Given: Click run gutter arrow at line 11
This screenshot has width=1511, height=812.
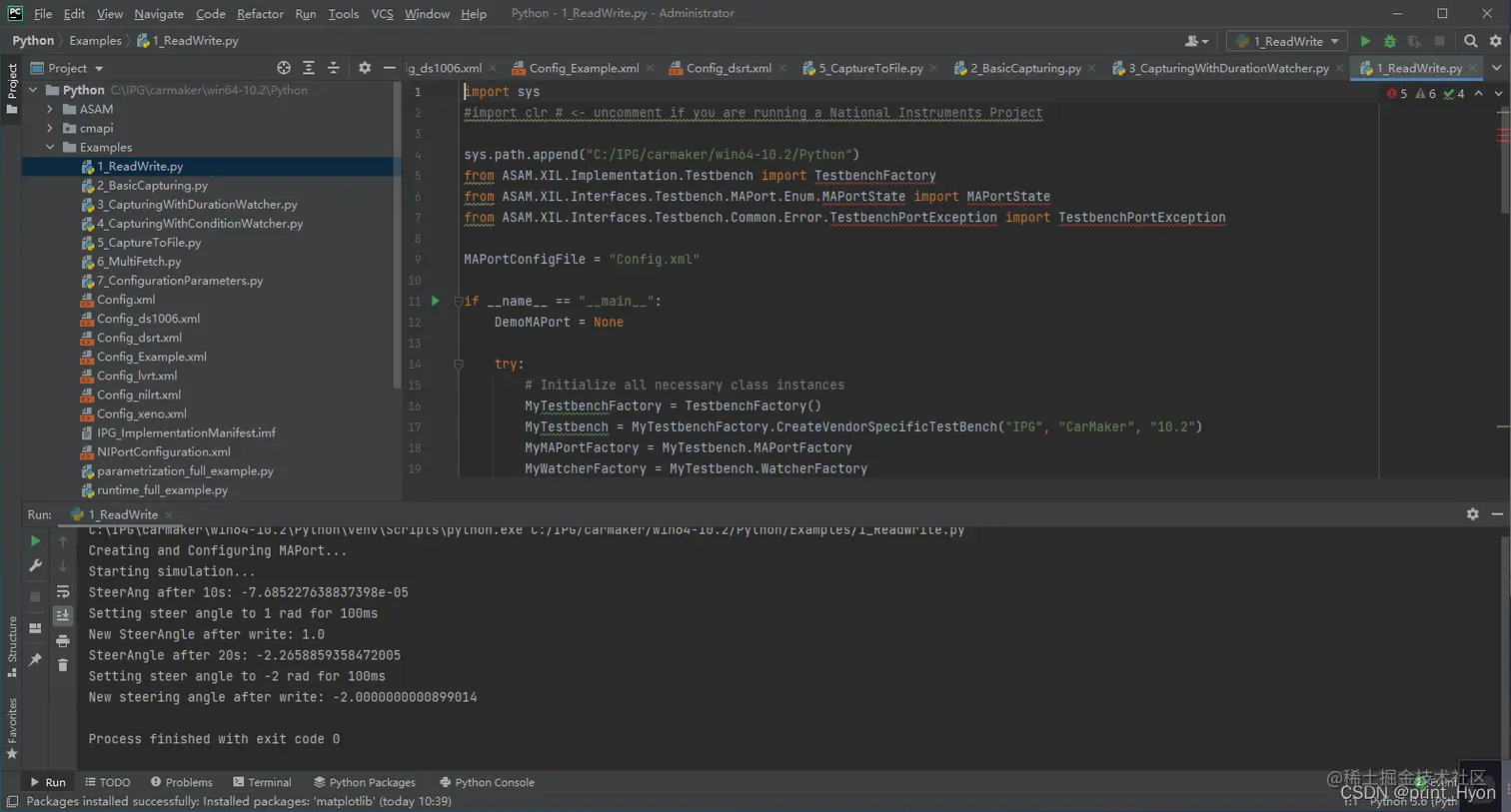Looking at the screenshot, I should [x=436, y=301].
